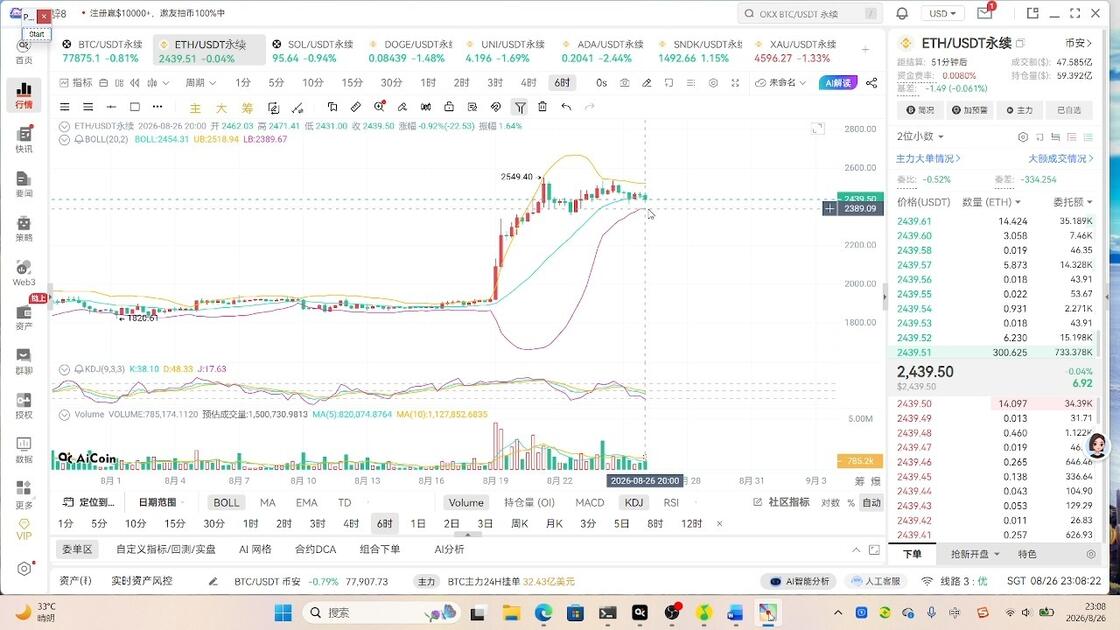1120x630 pixels.
Task: Open the 策略 strategy sidebar icon
Action: (24, 229)
